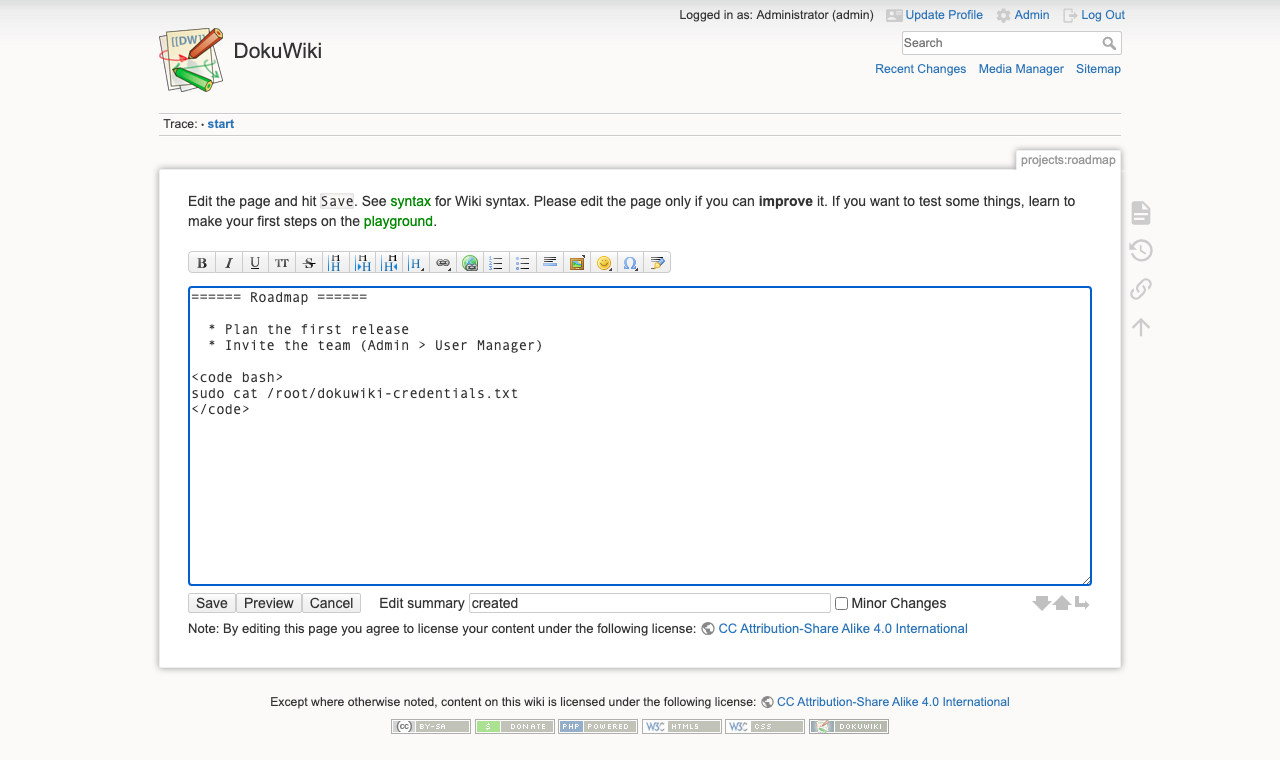
Task: Save the page edits
Action: pos(212,603)
